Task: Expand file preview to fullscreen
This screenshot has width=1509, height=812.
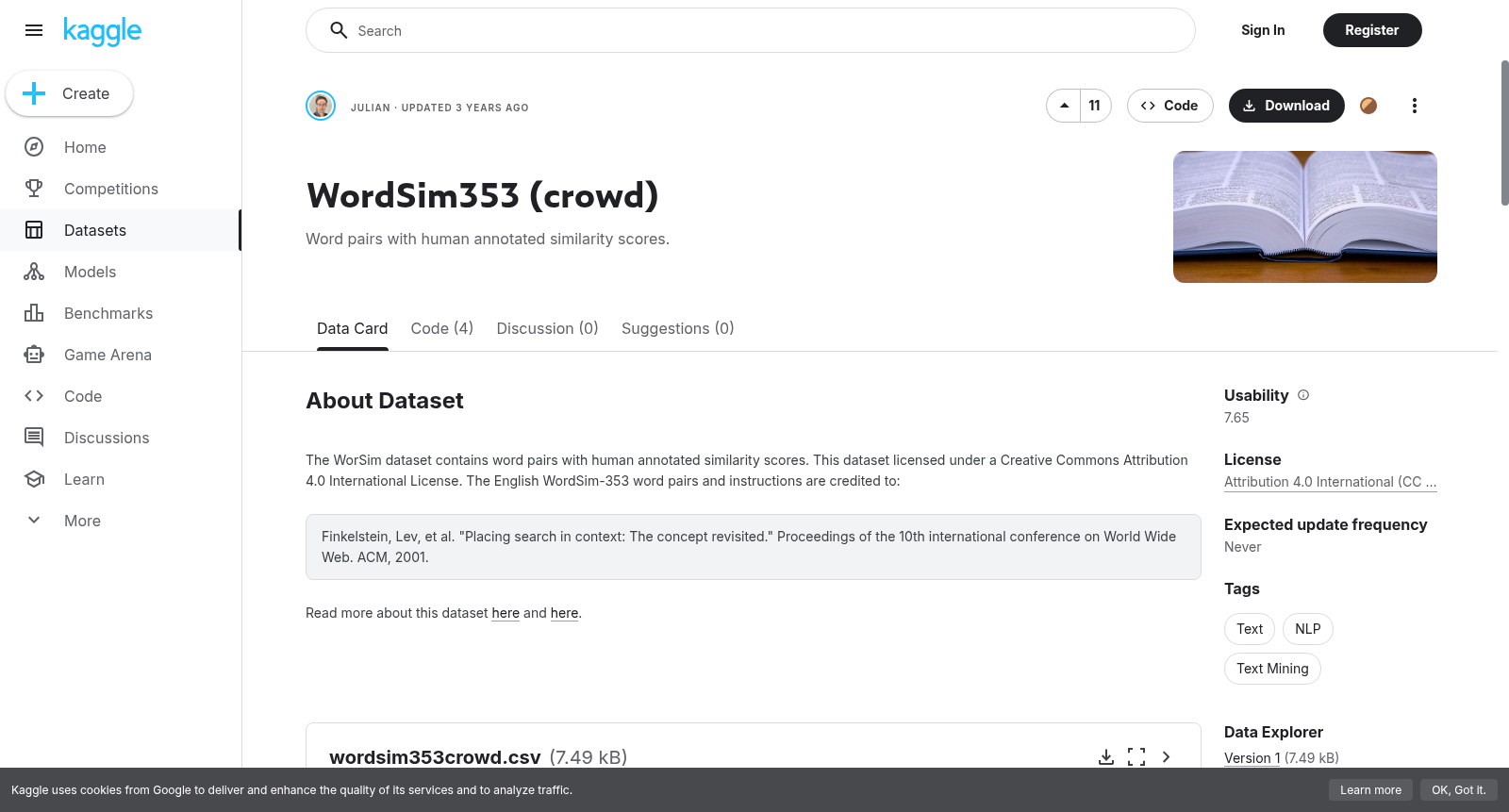Action: pyautogui.click(x=1136, y=757)
